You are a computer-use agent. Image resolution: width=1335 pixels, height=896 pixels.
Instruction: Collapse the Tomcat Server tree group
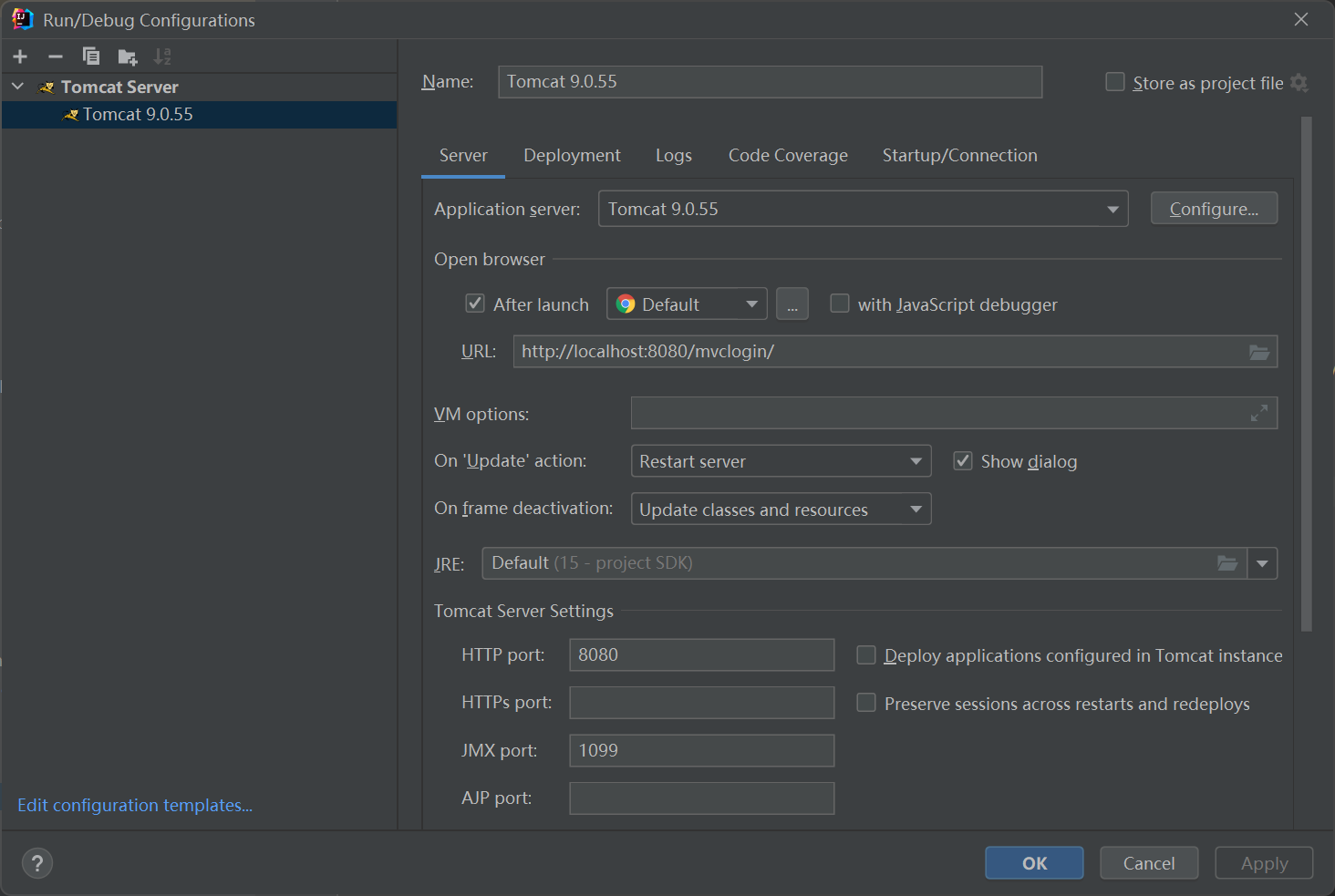coord(17,87)
